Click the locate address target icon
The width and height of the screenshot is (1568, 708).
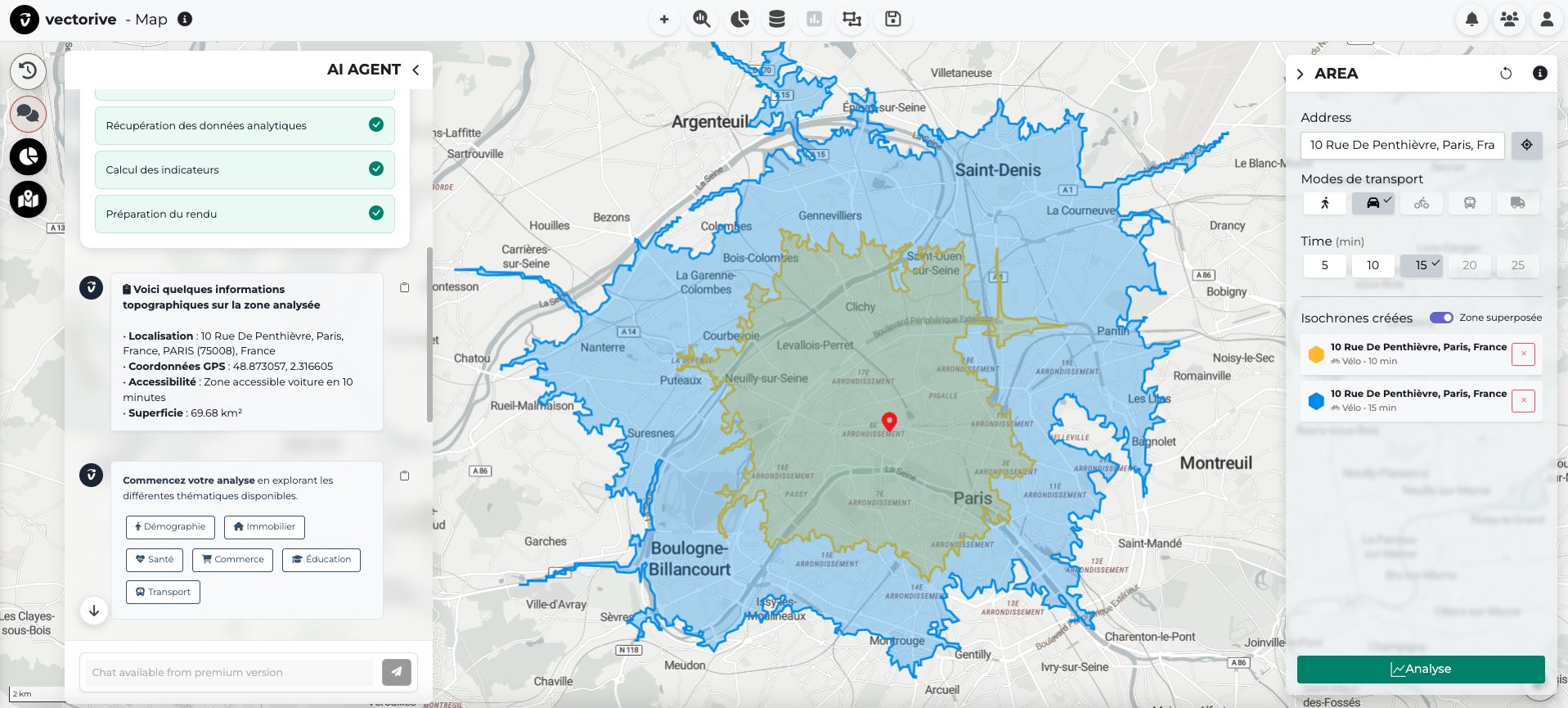tap(1526, 145)
